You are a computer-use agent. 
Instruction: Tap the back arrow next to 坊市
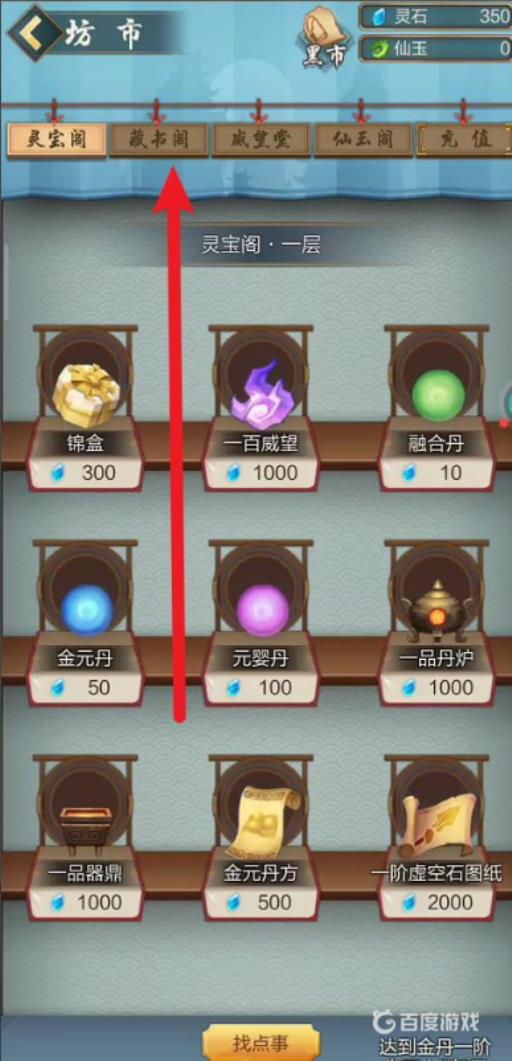(x=34, y=32)
